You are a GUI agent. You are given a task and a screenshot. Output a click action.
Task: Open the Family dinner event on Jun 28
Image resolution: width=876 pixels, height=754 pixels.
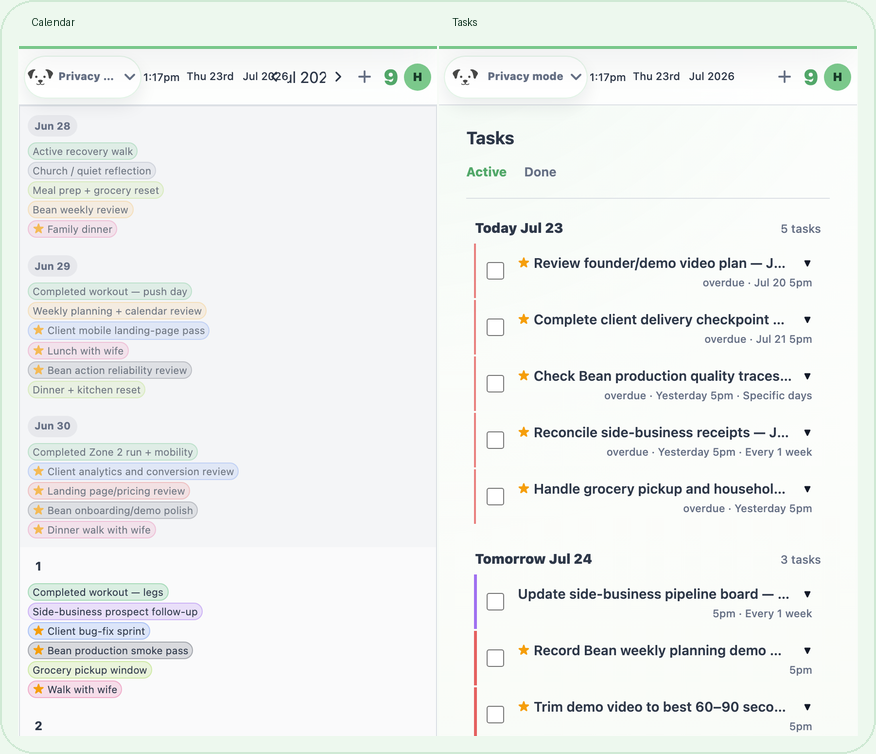73,229
